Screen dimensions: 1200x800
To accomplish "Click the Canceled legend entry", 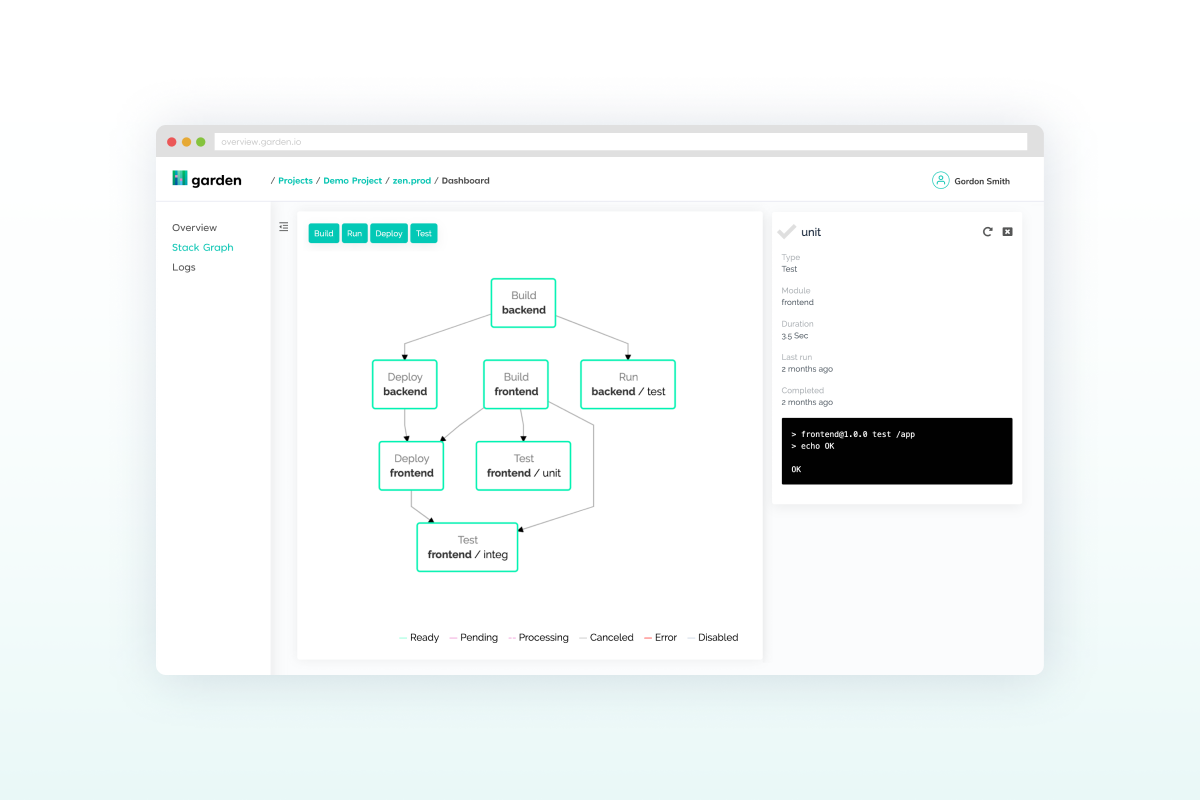I will pyautogui.click(x=606, y=637).
